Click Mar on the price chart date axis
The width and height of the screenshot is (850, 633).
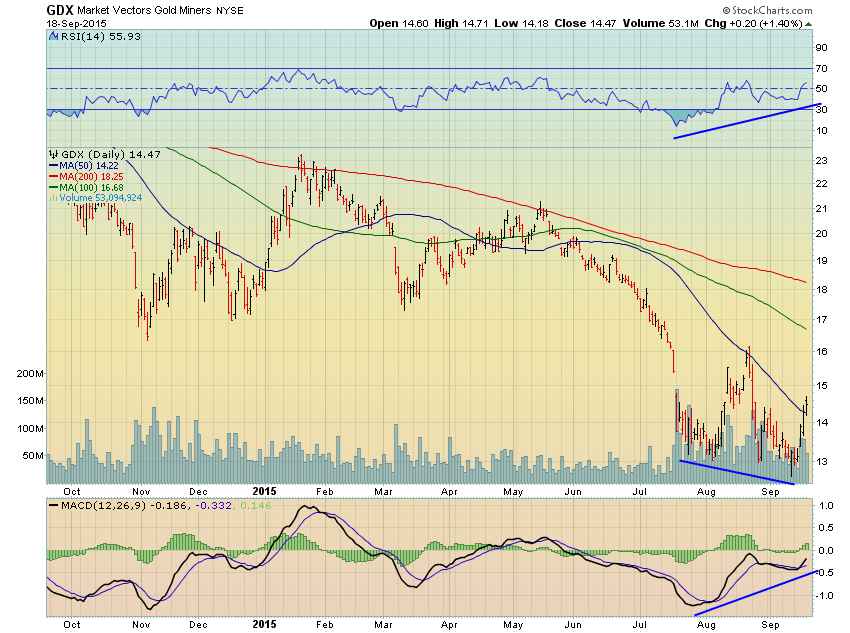coord(383,492)
